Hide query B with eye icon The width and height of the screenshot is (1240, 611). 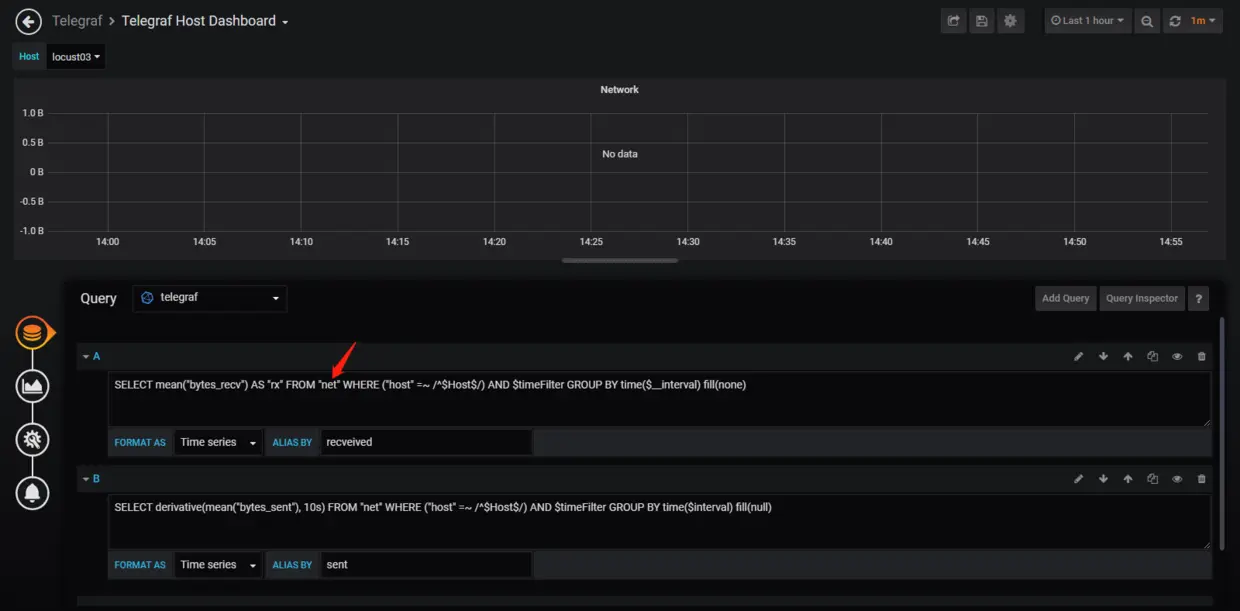point(1177,479)
